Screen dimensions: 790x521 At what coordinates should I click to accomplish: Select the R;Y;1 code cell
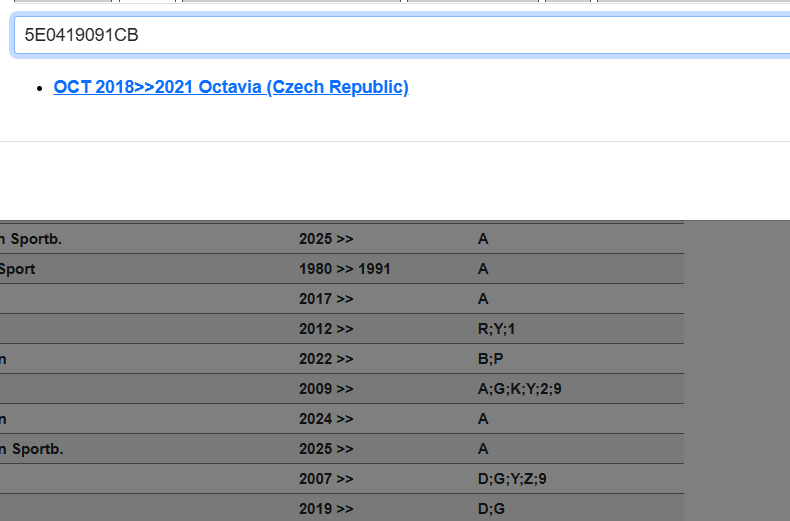coord(496,329)
